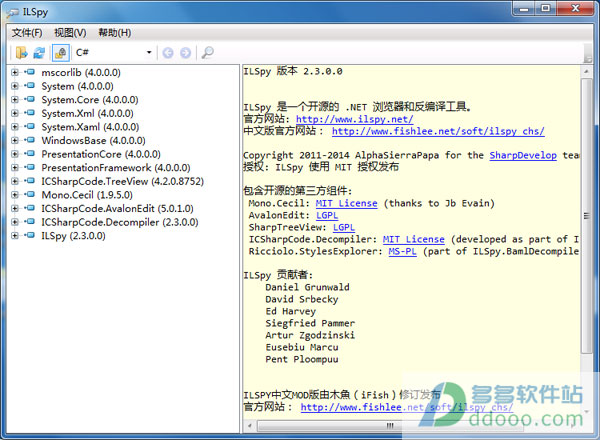The width and height of the screenshot is (600, 440).
Task: Click the ILSpy 版本 2.3.0.0 text
Action: pos(293,71)
